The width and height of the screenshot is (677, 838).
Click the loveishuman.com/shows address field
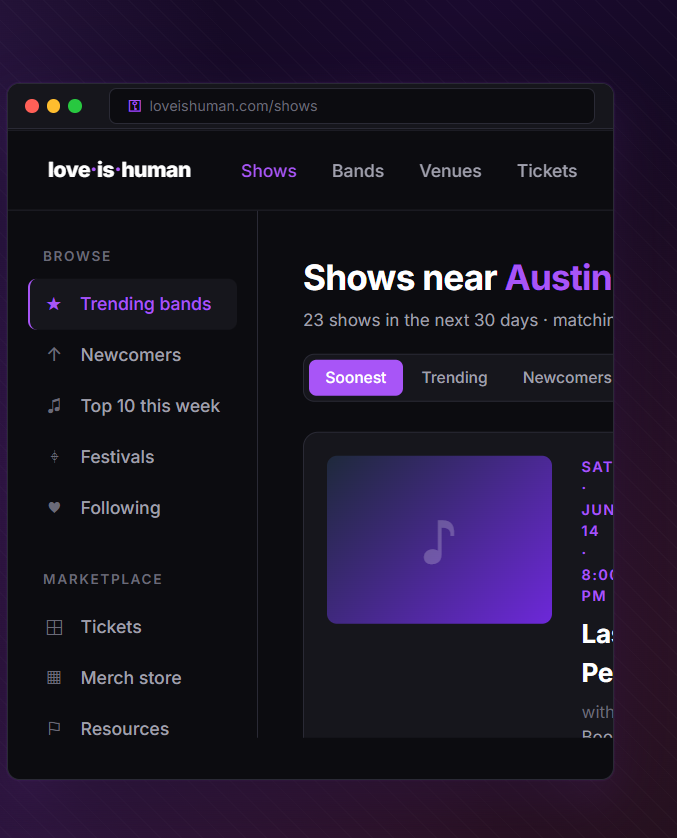tap(352, 106)
